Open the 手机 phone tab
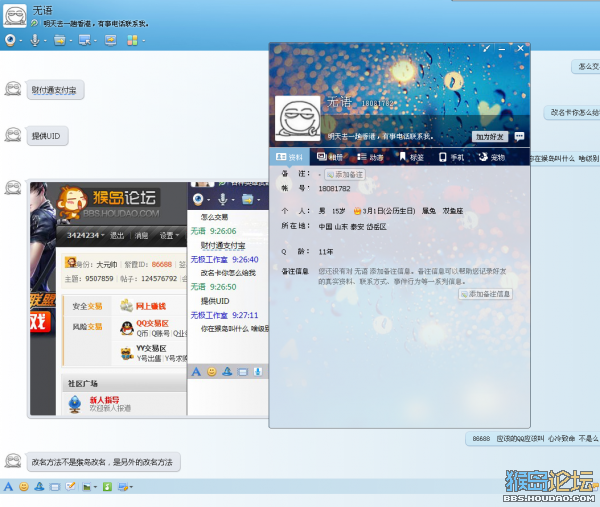This screenshot has width=600, height=507. 452,157
